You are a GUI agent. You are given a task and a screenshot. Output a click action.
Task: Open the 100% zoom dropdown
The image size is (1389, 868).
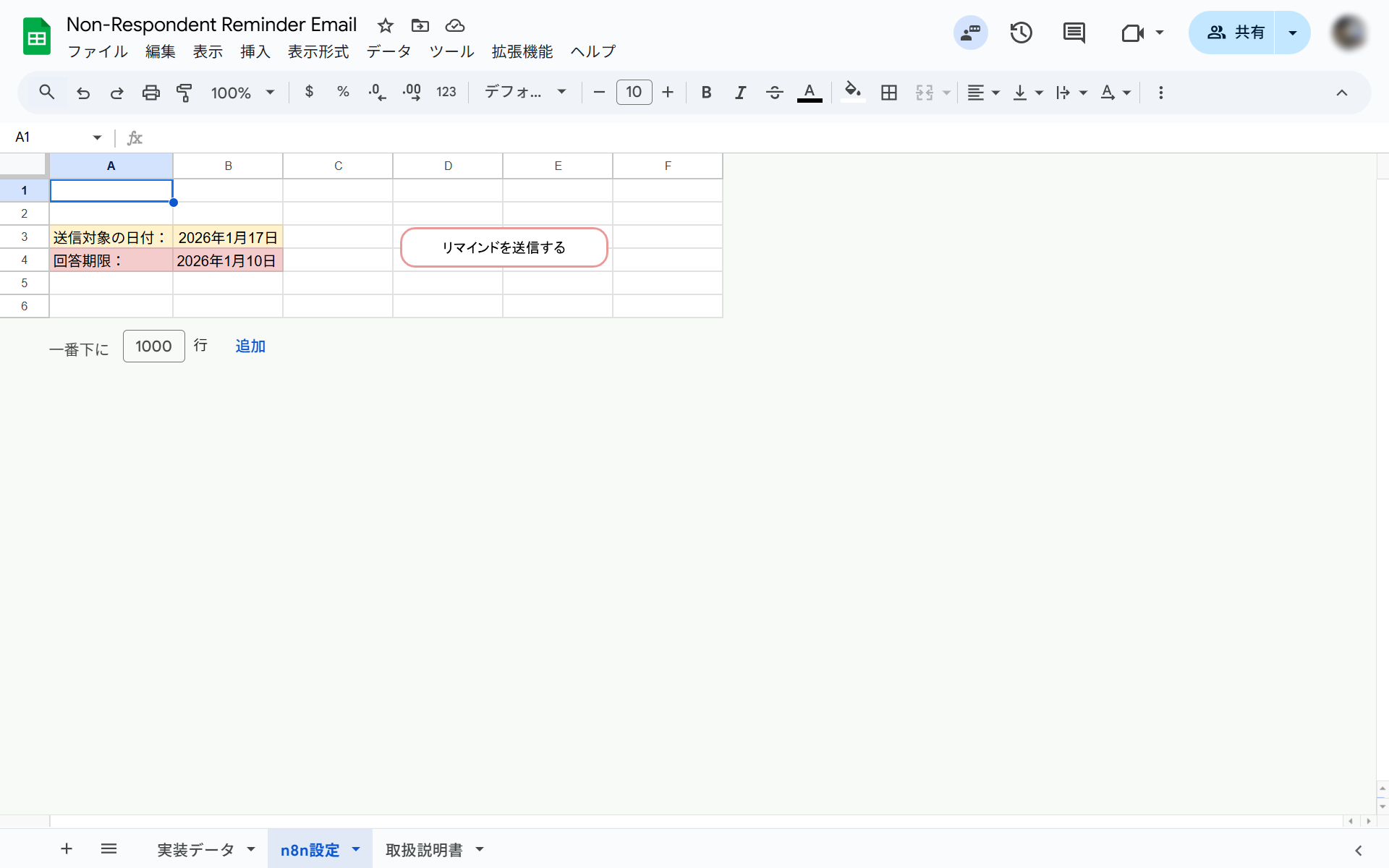pyautogui.click(x=242, y=93)
